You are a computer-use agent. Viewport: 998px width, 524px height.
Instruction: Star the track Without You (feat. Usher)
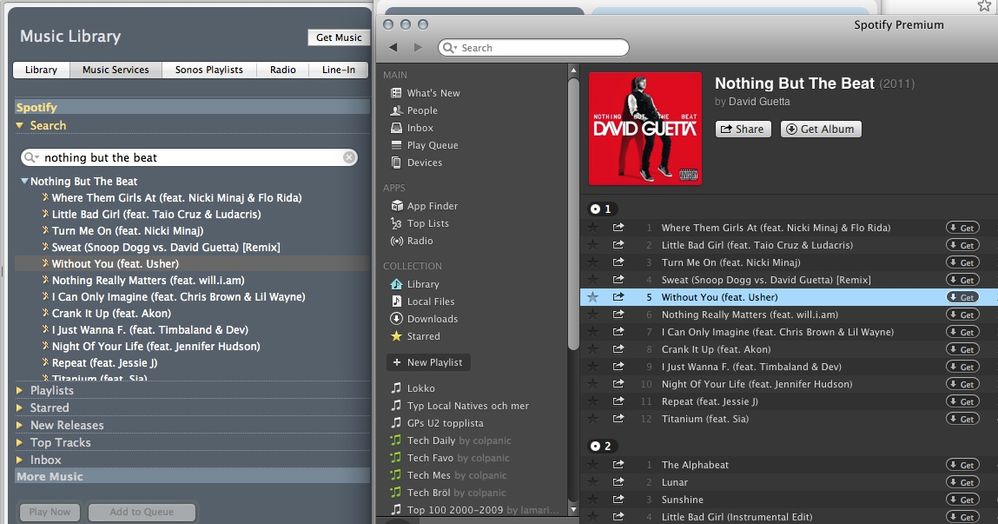(x=593, y=297)
